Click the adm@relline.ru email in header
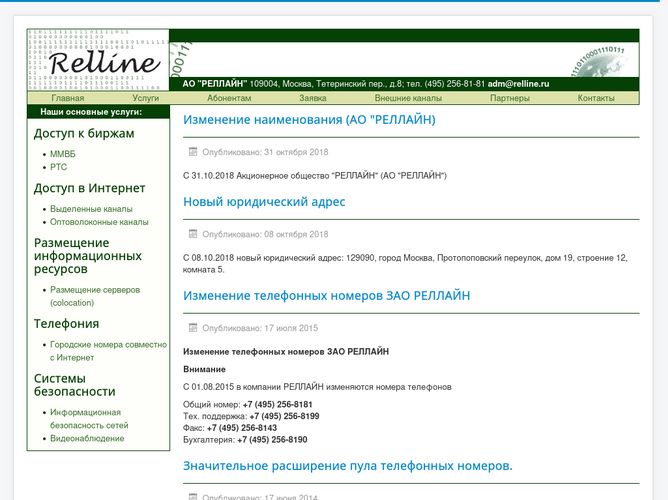The height and width of the screenshot is (500, 668). tap(518, 84)
